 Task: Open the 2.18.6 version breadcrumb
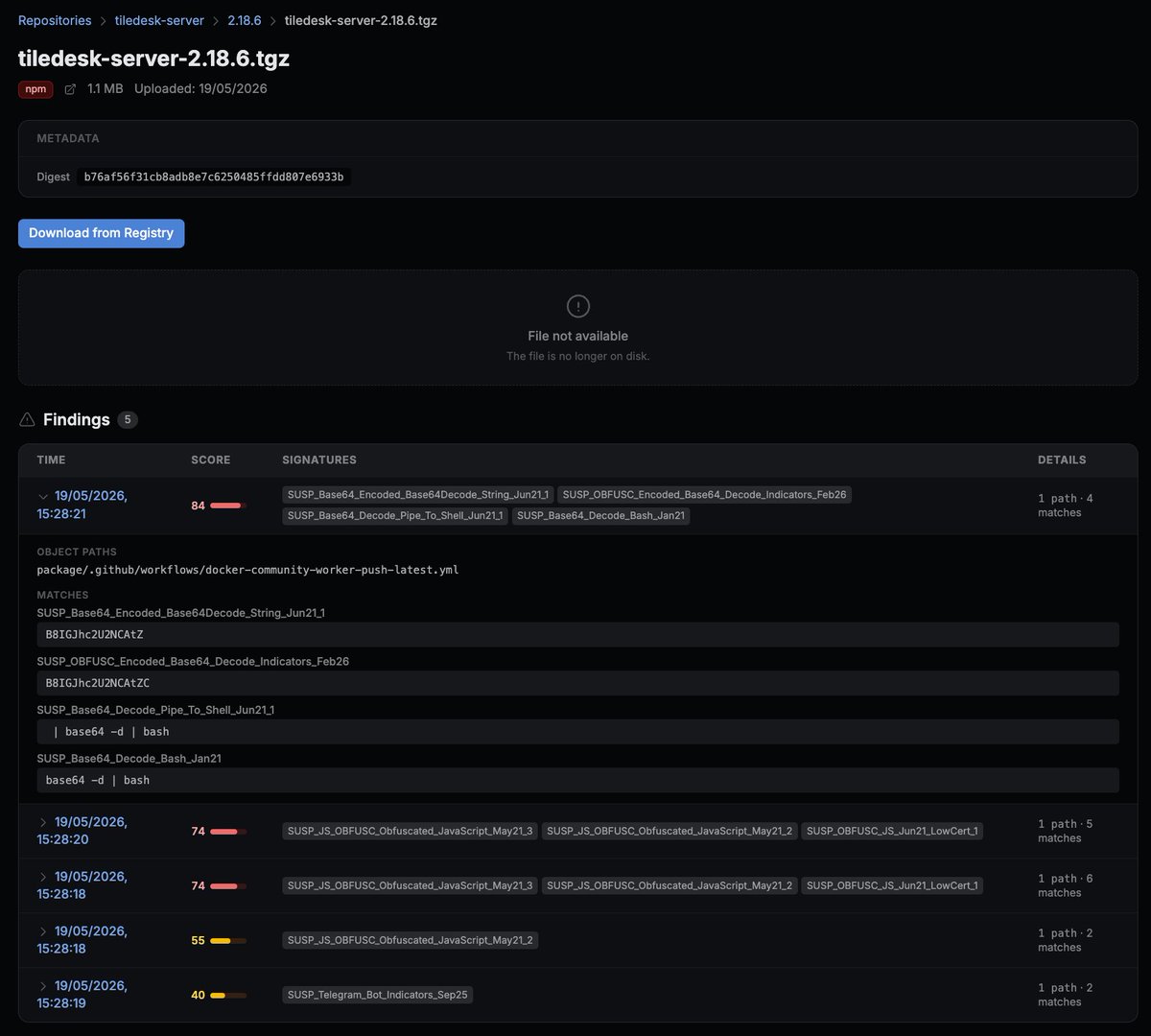pos(245,20)
